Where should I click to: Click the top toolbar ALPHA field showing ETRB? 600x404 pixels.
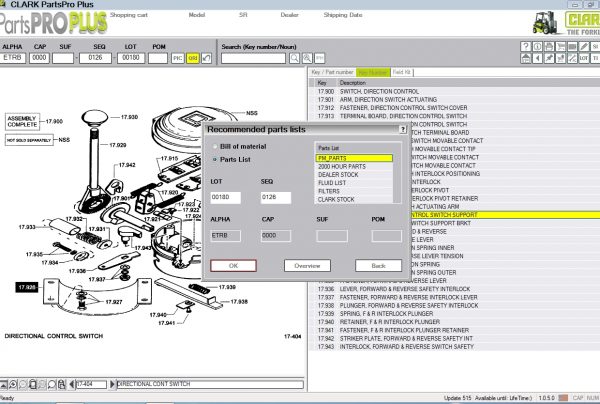pos(13,58)
